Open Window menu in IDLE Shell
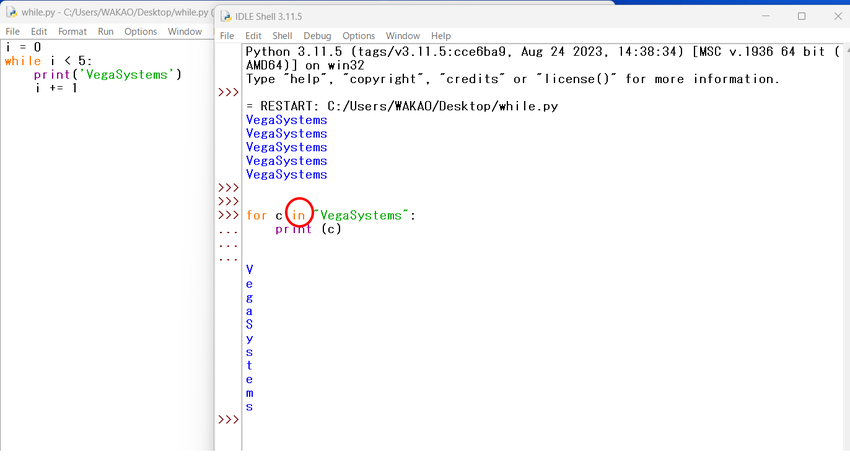Image resolution: width=850 pixels, height=465 pixels. pos(403,36)
